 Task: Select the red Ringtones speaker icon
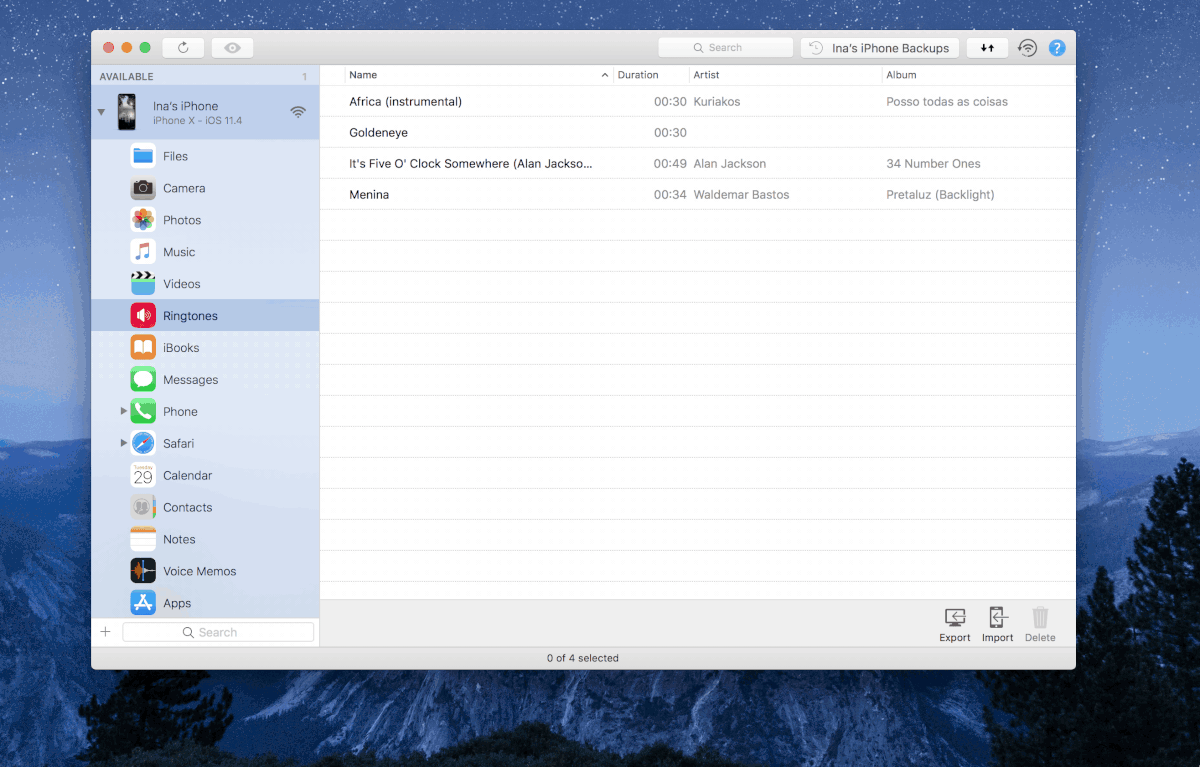click(143, 316)
